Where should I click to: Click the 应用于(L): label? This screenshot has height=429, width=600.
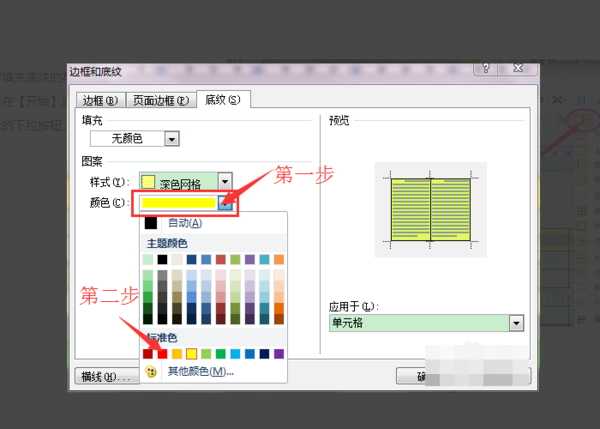click(x=353, y=307)
